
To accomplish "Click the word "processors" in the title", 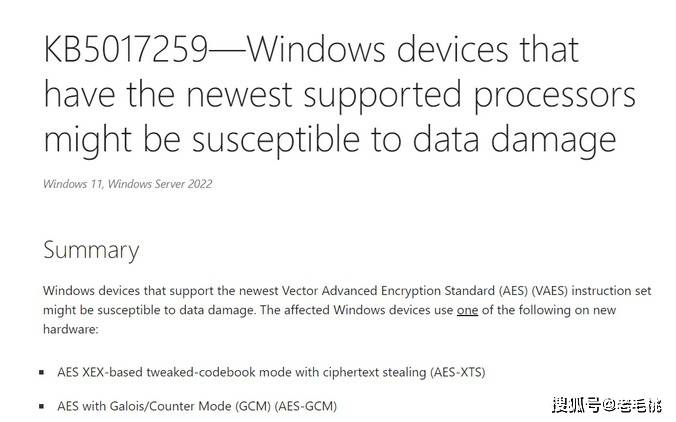I will coord(555,96).
